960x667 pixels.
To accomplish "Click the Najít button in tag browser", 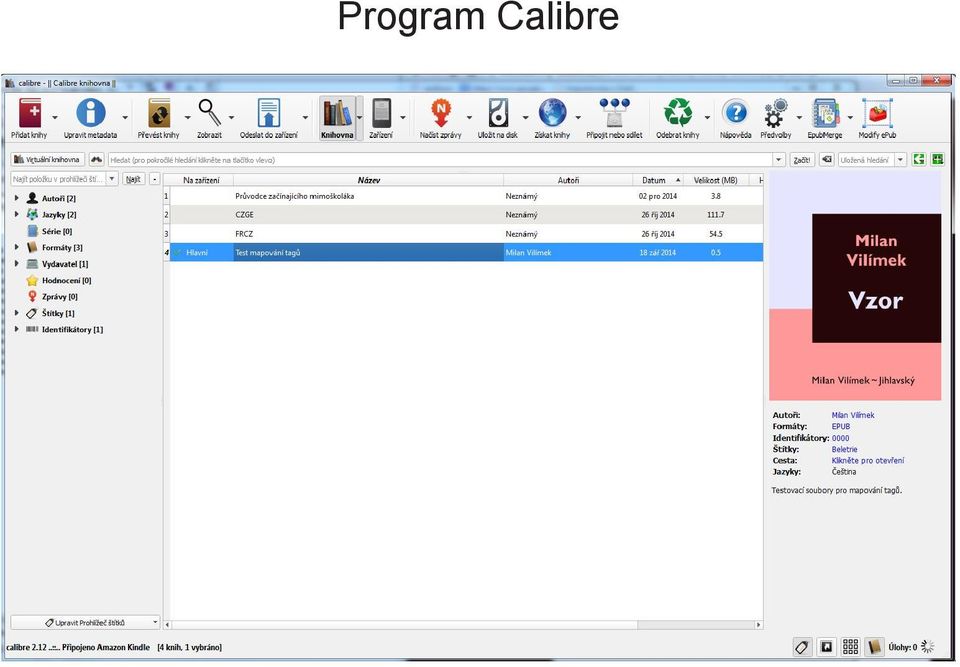I will pyautogui.click(x=133, y=179).
